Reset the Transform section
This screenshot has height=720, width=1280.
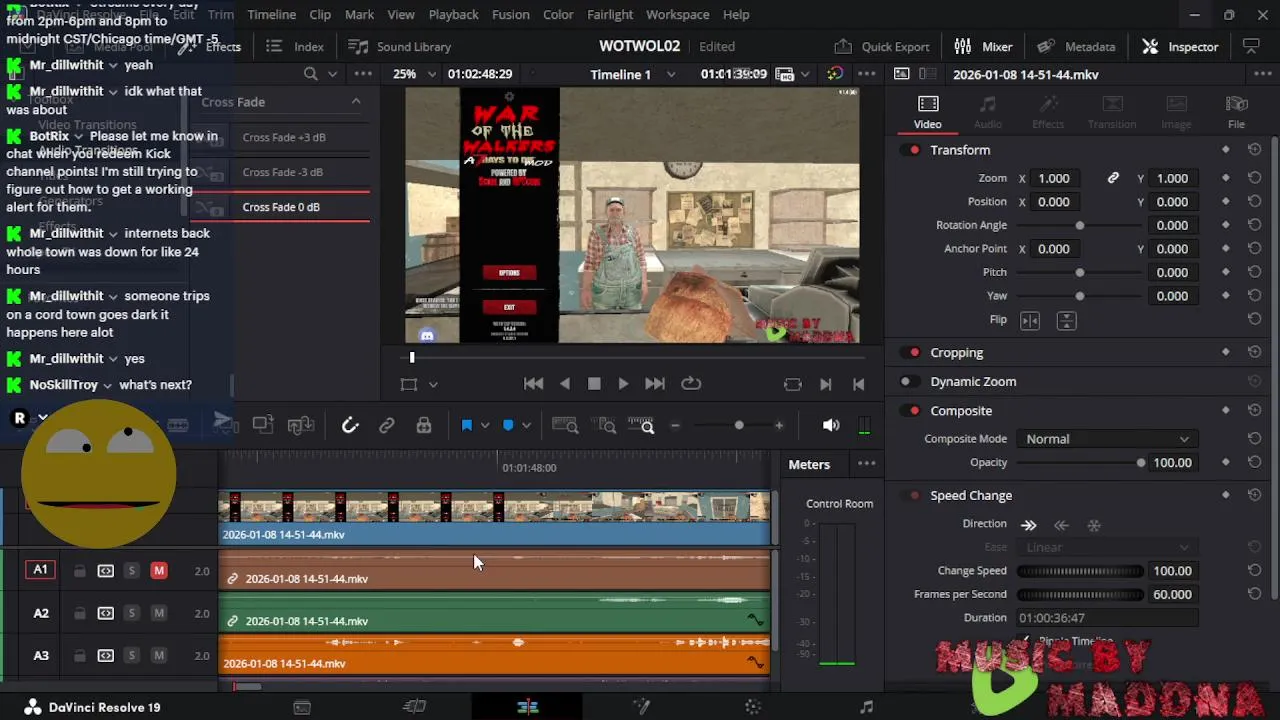(x=1254, y=150)
